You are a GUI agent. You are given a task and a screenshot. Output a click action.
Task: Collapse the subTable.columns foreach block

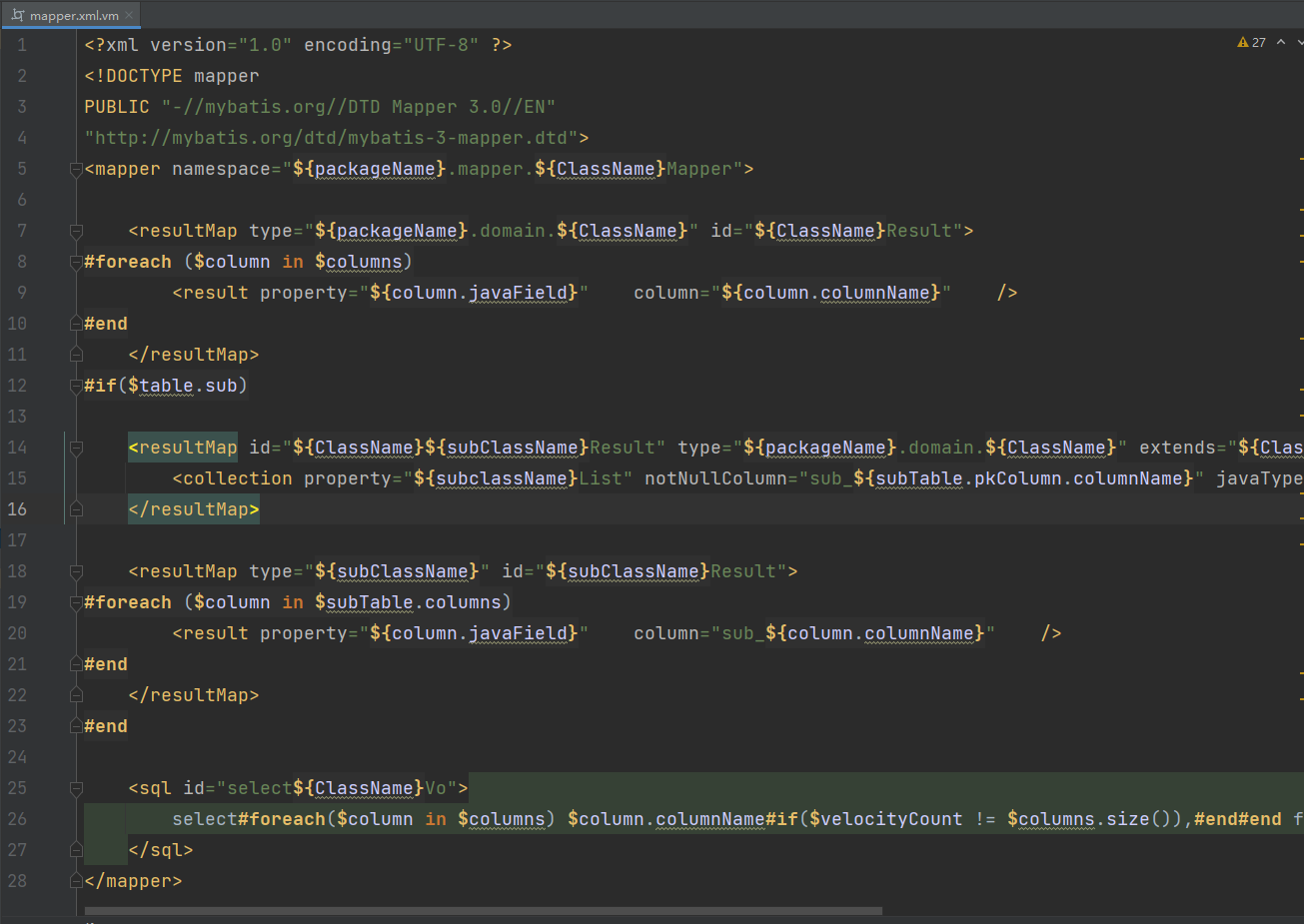tap(75, 601)
